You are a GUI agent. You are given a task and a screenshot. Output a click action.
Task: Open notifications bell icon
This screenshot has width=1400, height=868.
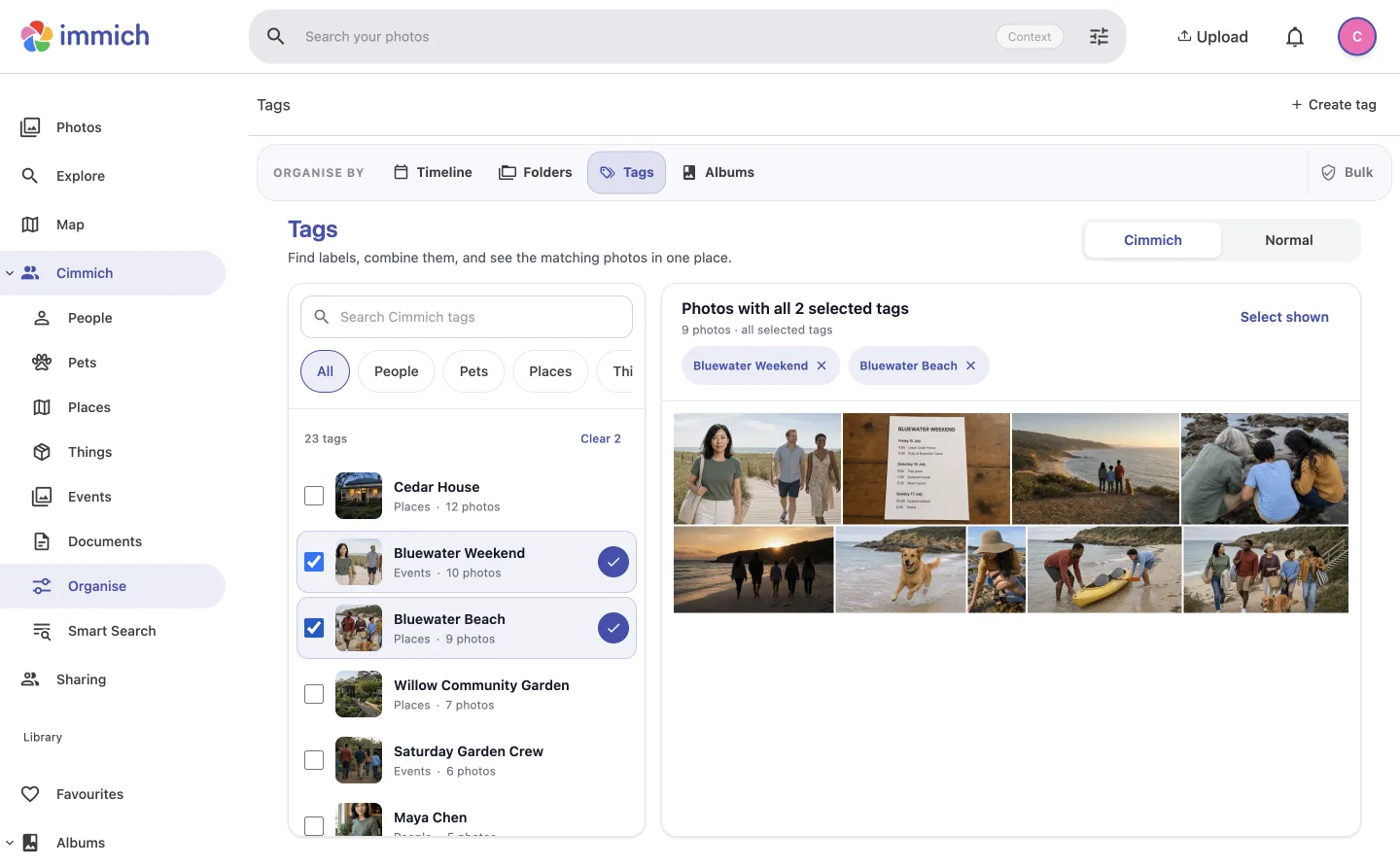pos(1295,37)
